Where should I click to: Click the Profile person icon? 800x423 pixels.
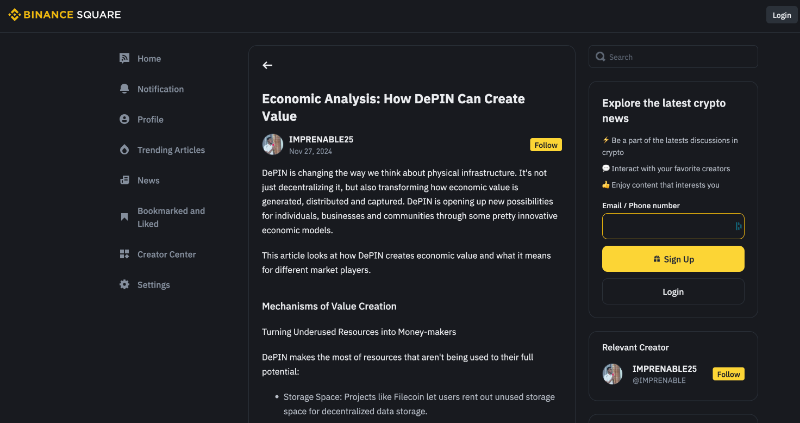point(124,119)
